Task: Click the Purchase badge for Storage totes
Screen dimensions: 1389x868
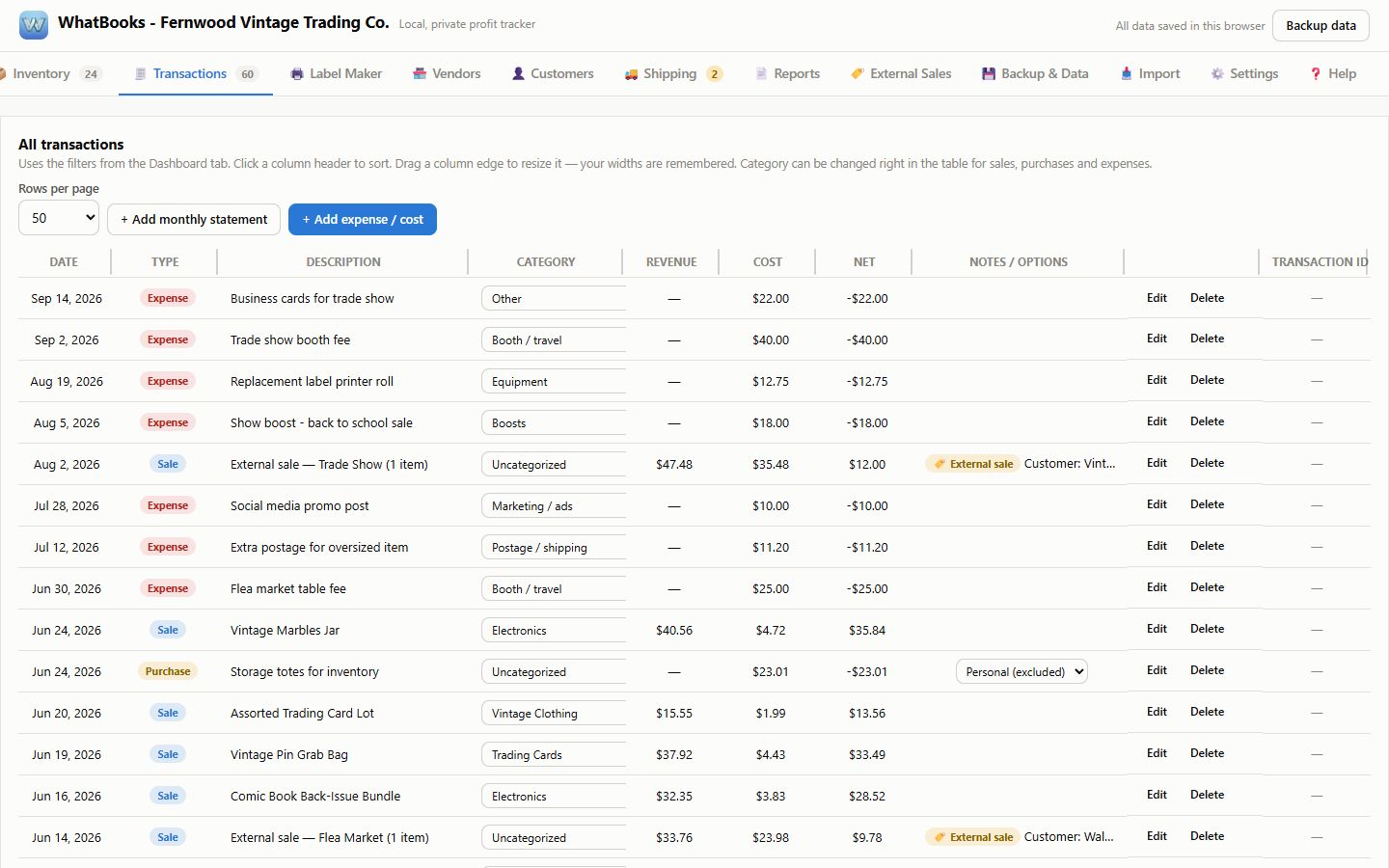Action: click(168, 671)
